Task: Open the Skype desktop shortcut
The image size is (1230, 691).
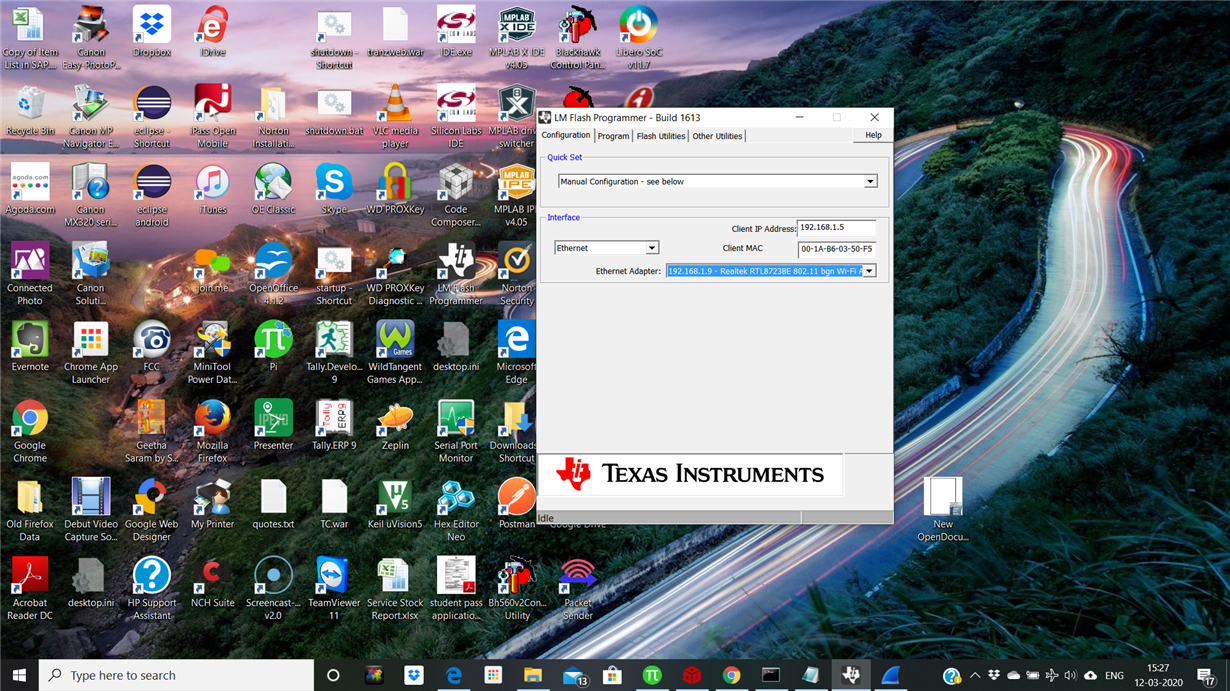Action: coord(334,190)
